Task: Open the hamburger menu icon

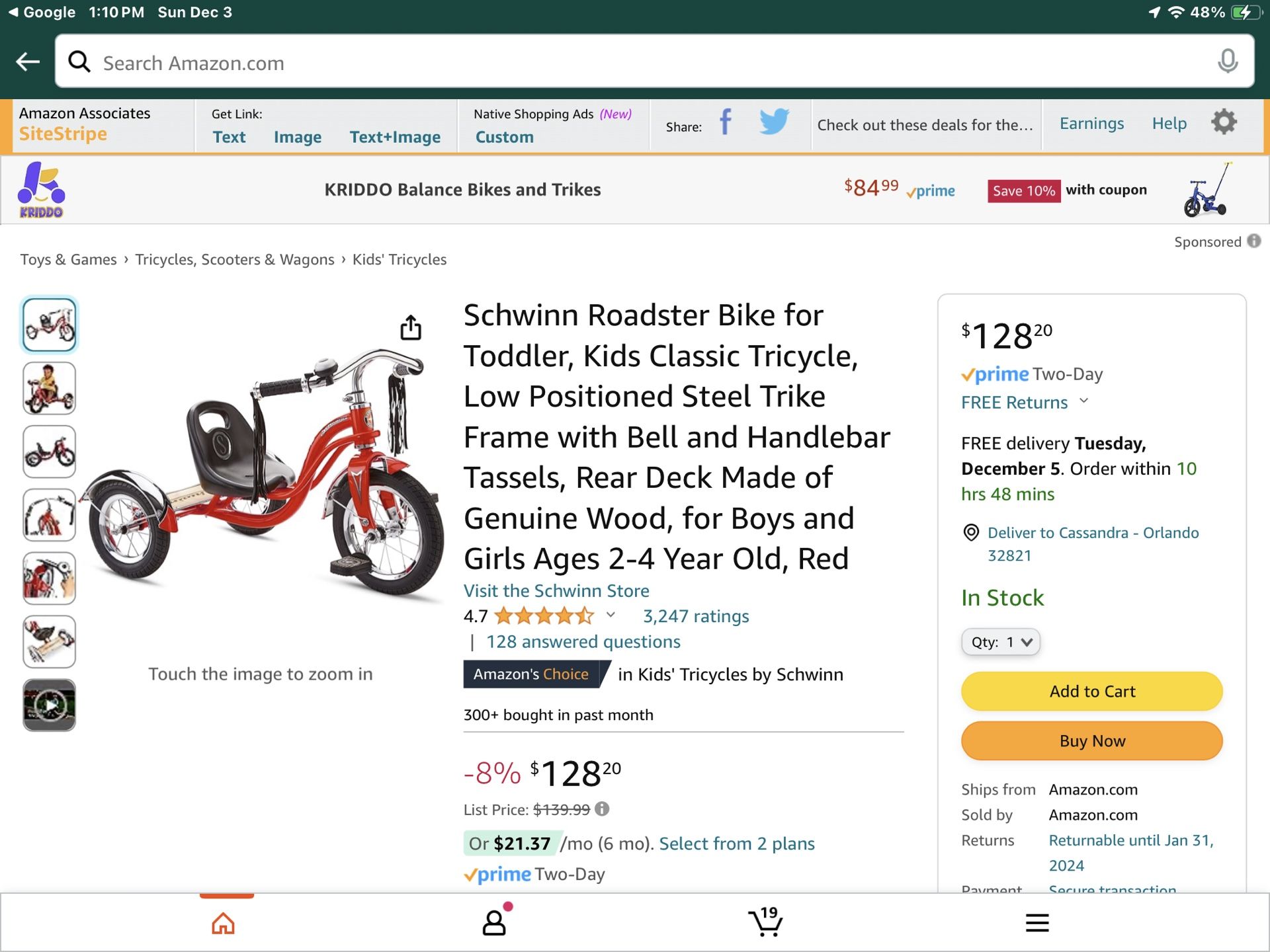Action: point(1037,922)
